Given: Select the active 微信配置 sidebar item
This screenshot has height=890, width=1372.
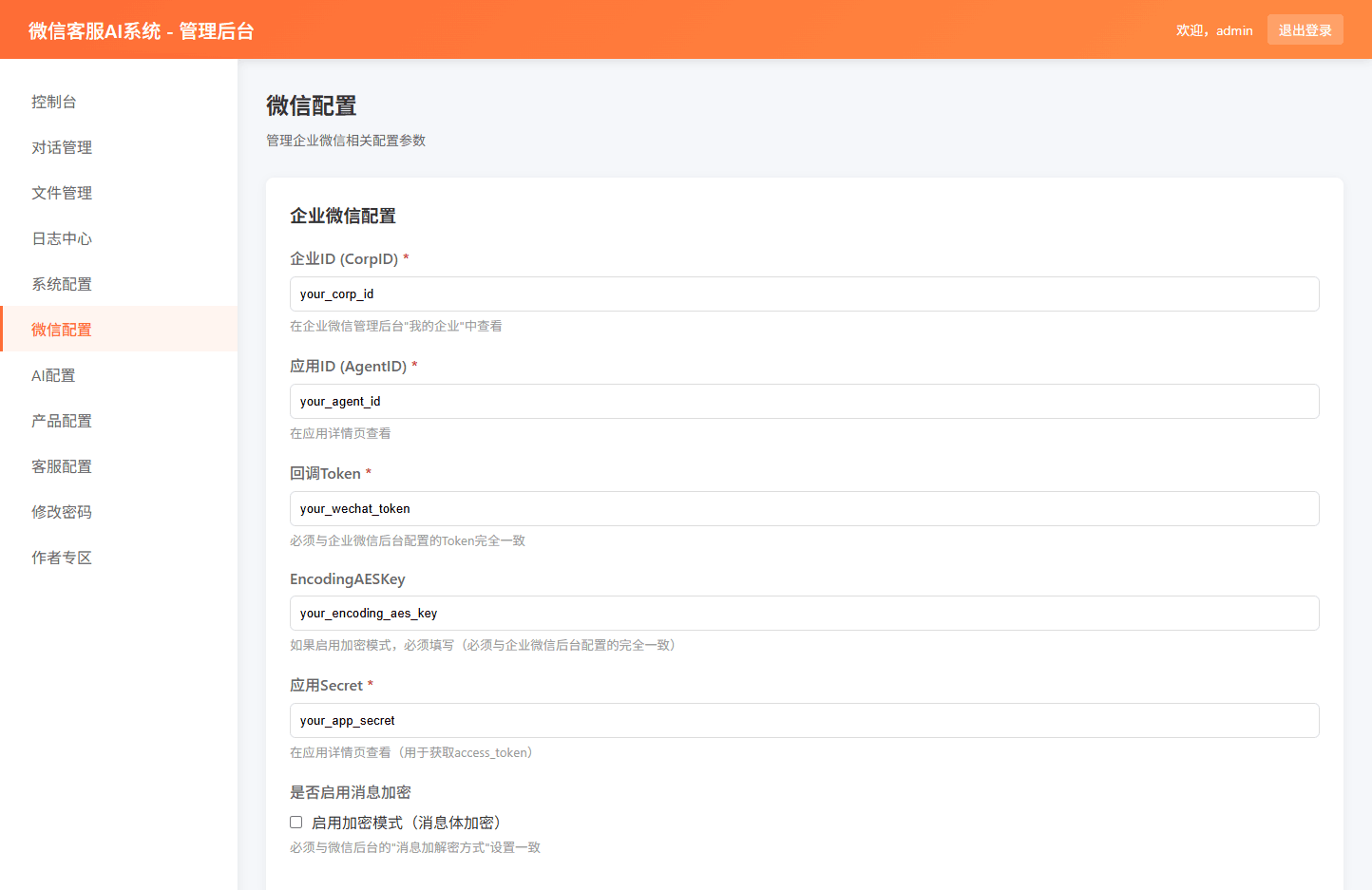Looking at the screenshot, I should [61, 329].
